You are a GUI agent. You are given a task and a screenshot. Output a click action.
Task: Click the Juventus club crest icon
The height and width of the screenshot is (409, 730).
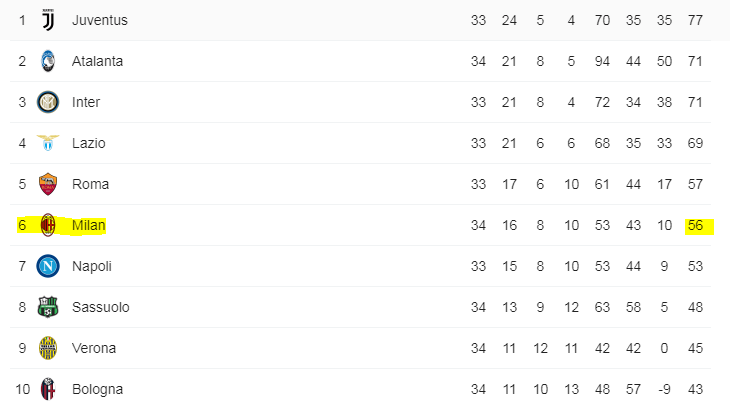click(47, 20)
